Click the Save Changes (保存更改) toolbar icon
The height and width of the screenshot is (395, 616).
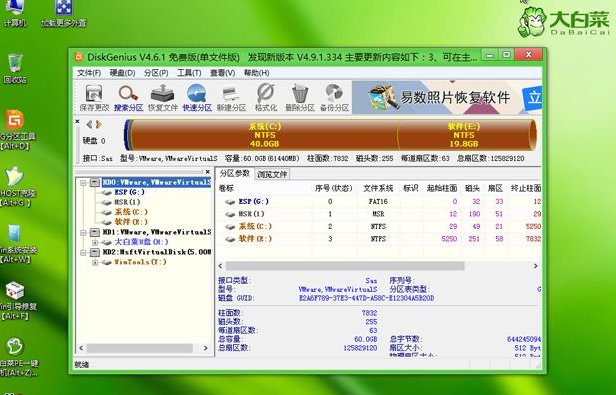click(94, 98)
